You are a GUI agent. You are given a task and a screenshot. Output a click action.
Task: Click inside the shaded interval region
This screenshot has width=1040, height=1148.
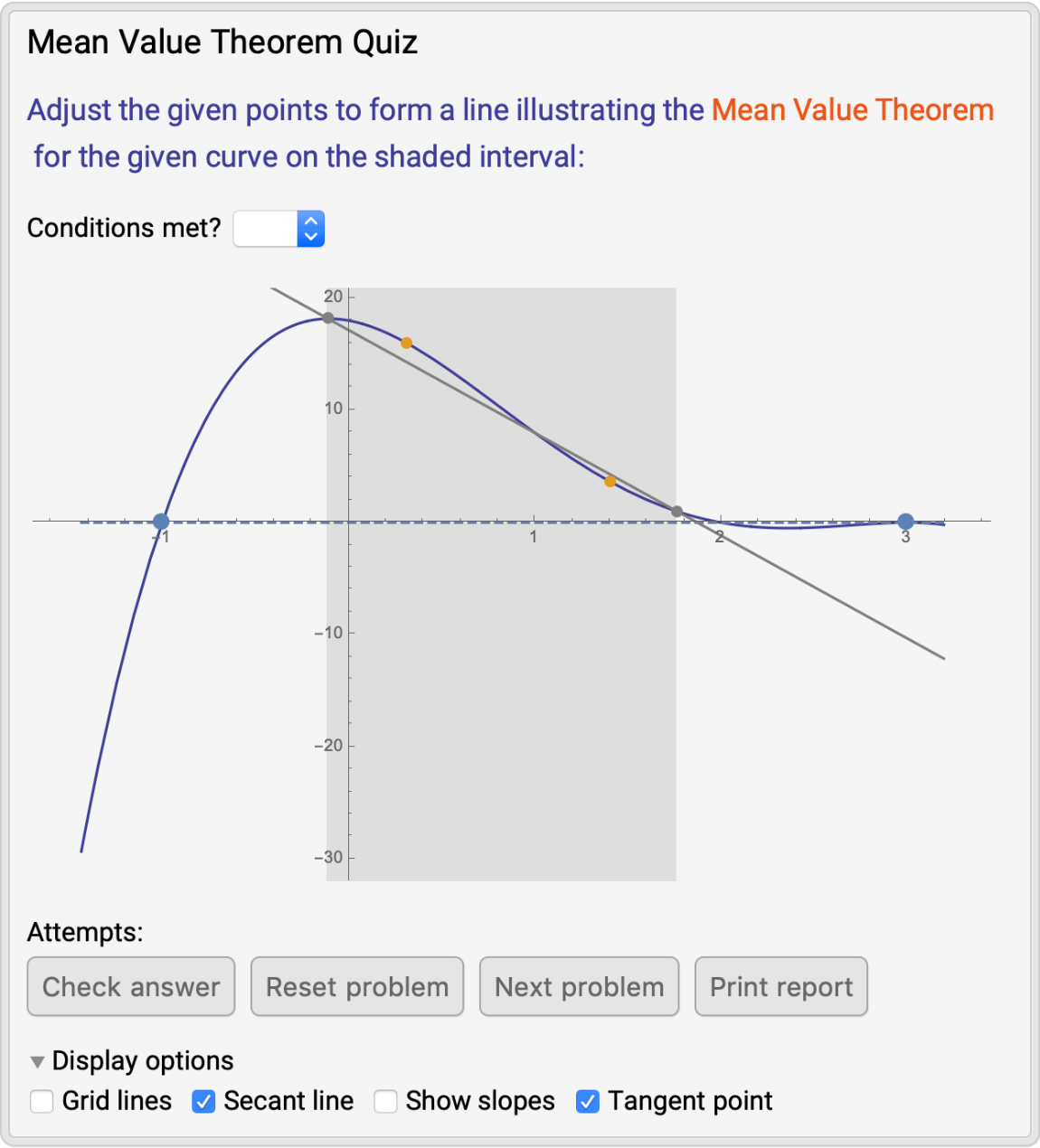point(506,705)
